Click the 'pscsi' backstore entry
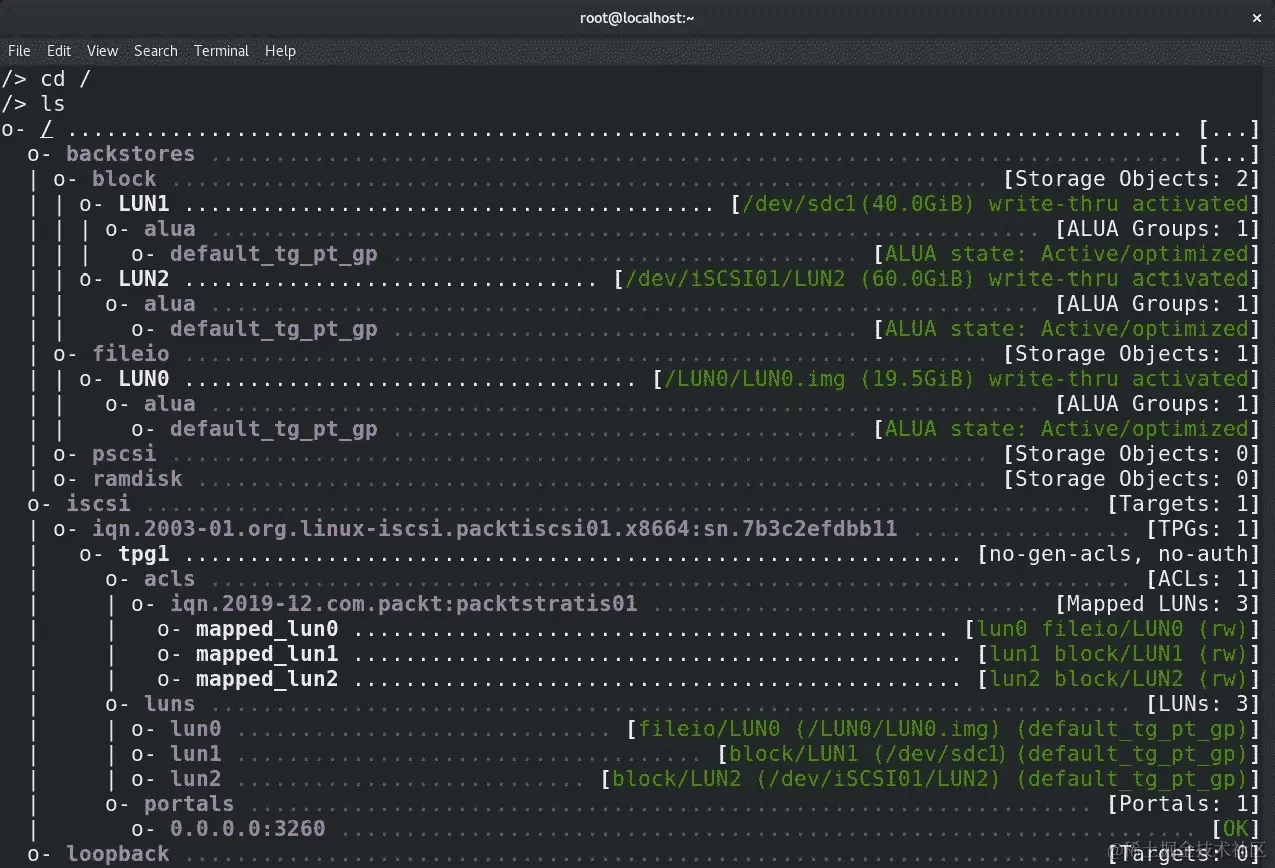This screenshot has width=1275, height=868. pyautogui.click(x=124, y=454)
